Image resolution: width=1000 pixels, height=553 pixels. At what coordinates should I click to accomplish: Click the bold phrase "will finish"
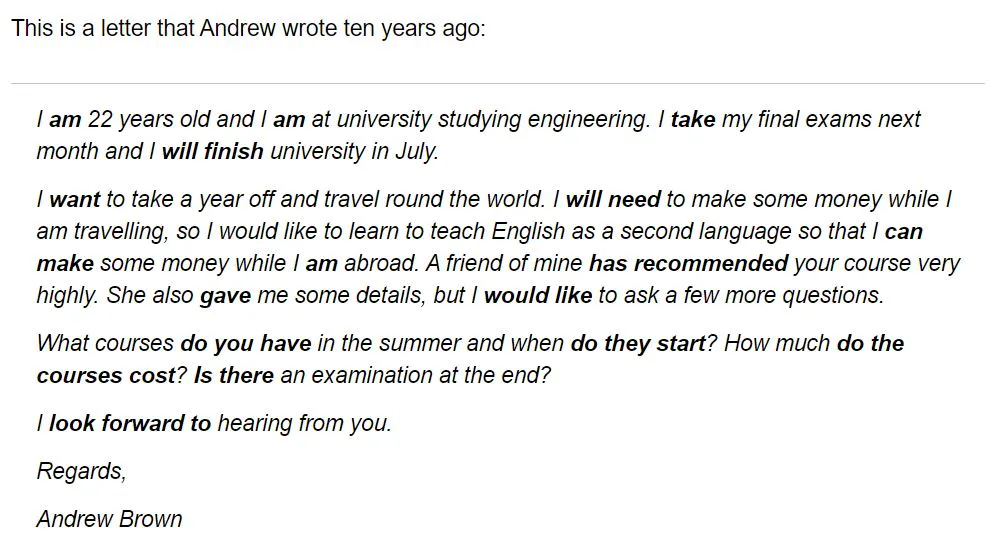click(x=213, y=152)
